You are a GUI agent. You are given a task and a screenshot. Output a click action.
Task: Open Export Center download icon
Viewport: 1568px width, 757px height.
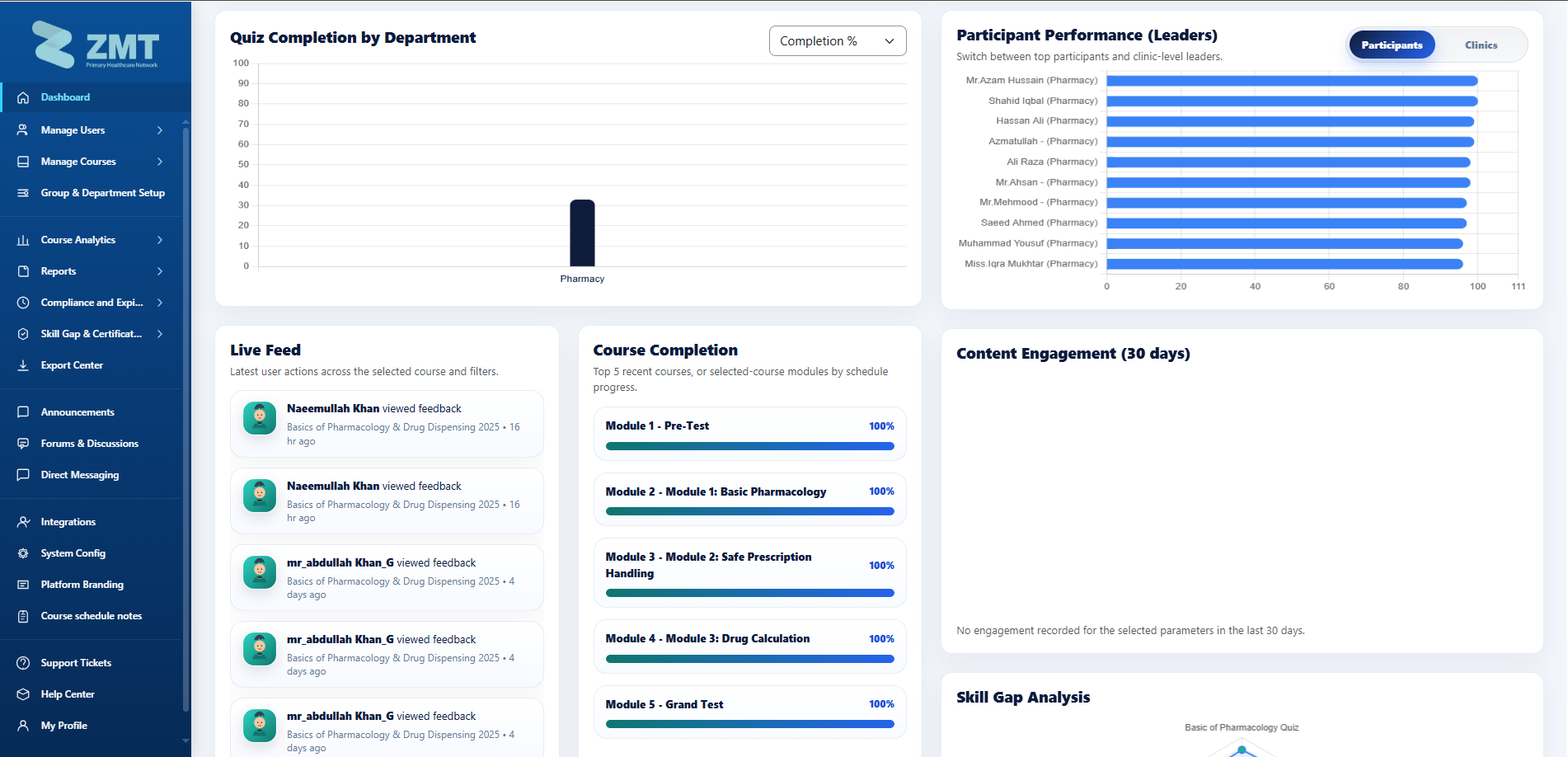click(x=23, y=365)
